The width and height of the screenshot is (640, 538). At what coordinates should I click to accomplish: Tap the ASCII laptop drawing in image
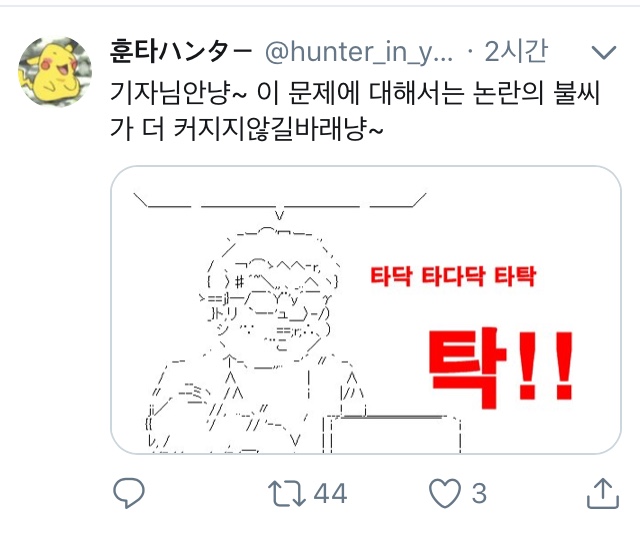392,434
